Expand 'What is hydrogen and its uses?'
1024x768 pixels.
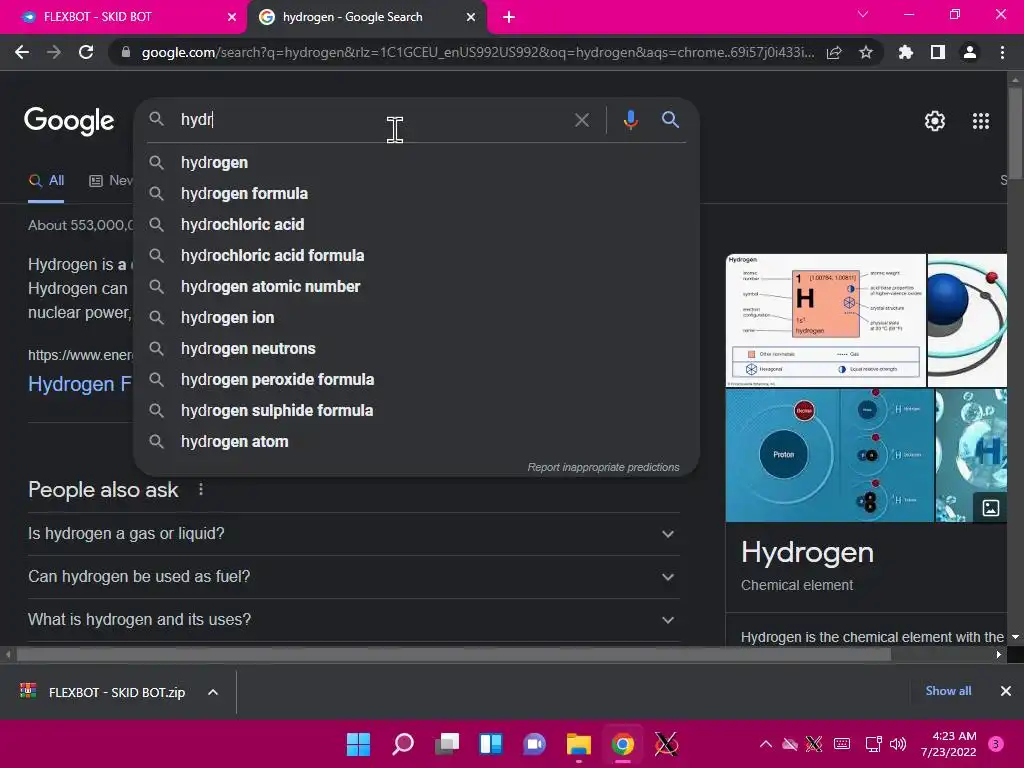click(353, 620)
